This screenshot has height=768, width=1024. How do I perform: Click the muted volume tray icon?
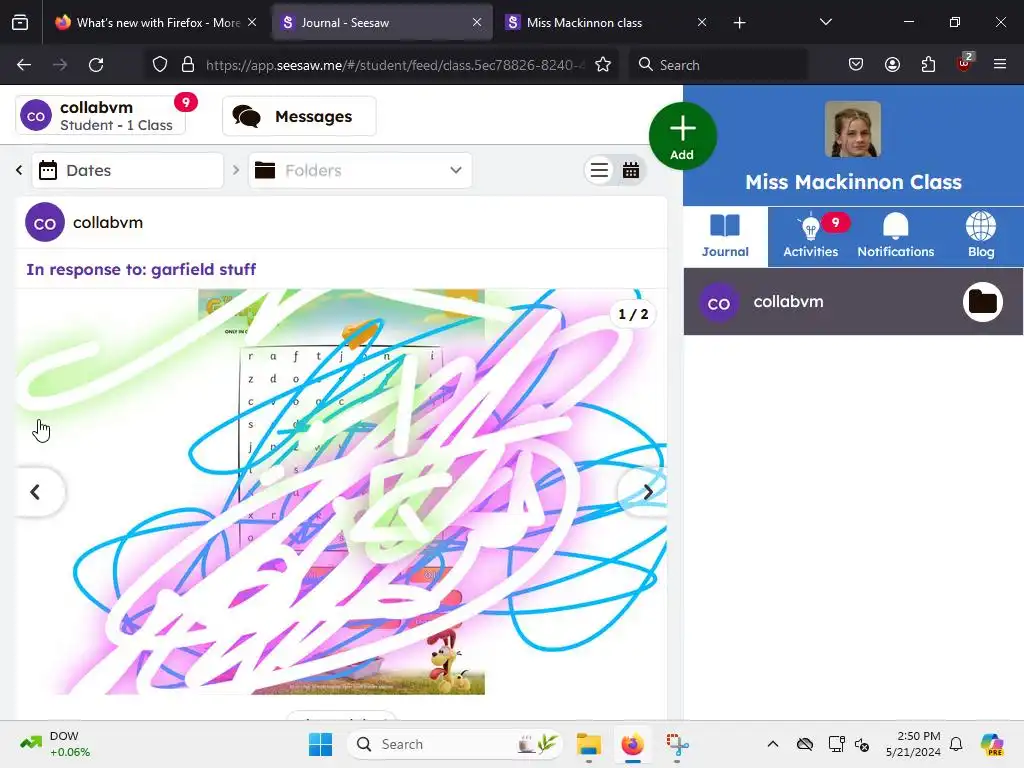click(x=863, y=744)
